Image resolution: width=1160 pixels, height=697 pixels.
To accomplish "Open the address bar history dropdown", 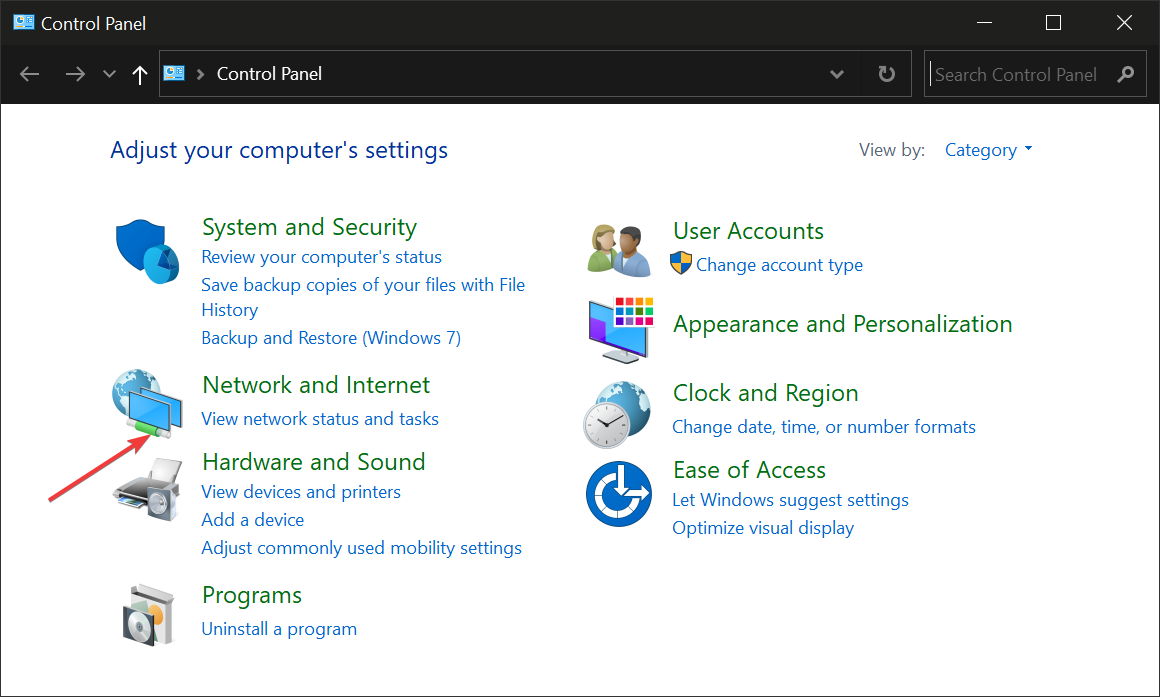I will tap(837, 75).
